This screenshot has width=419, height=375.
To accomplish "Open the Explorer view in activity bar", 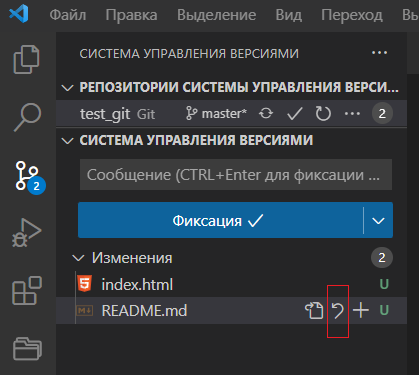I will [27, 59].
